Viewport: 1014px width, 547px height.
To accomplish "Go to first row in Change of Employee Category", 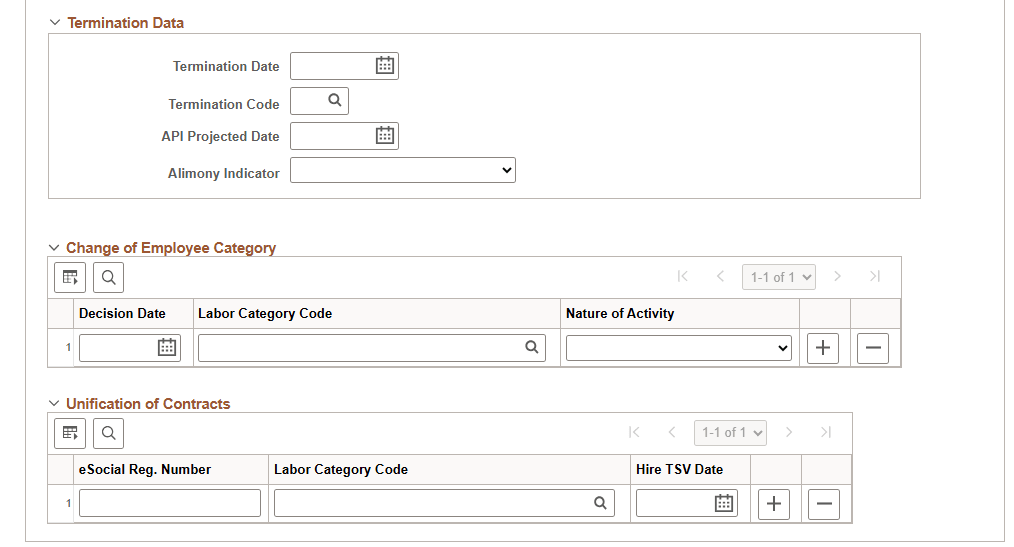I will [683, 277].
